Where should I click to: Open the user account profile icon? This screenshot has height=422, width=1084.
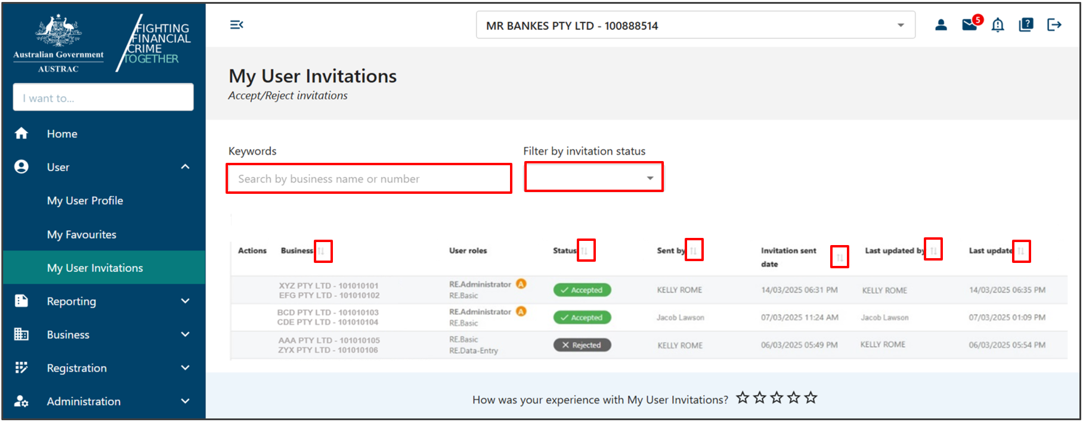(x=941, y=26)
